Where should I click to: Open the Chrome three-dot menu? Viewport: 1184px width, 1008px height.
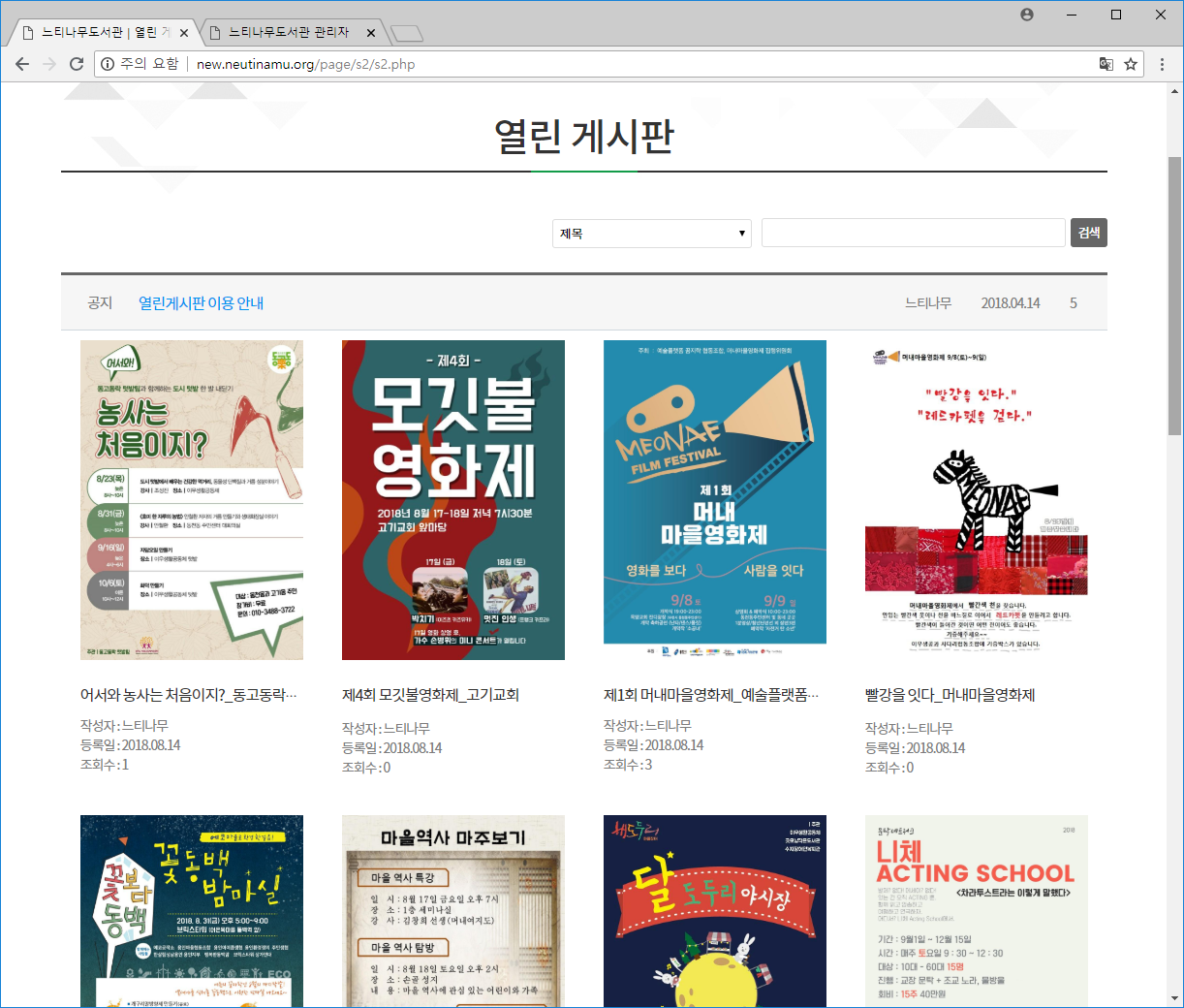click(x=1163, y=64)
